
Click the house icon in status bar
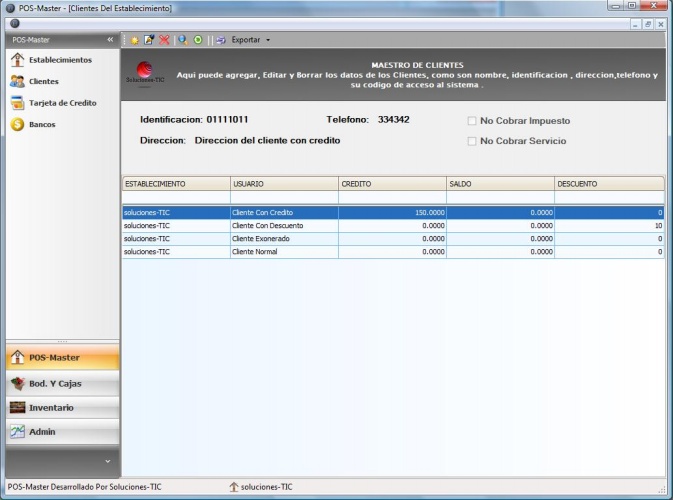233,487
